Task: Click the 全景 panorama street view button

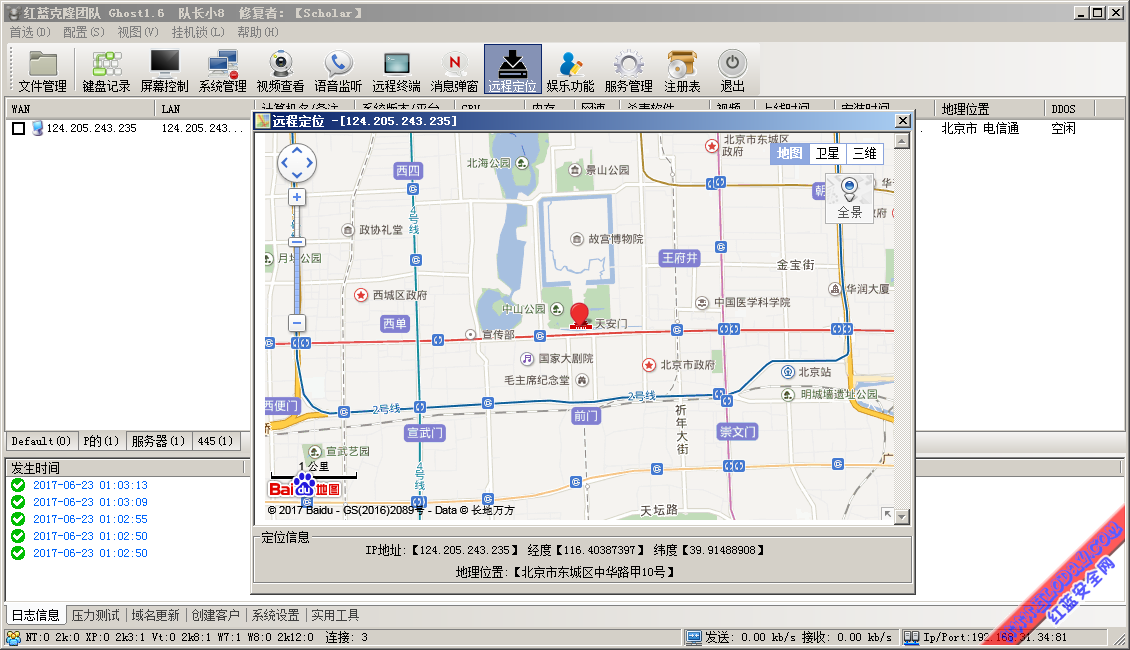Action: tap(850, 198)
